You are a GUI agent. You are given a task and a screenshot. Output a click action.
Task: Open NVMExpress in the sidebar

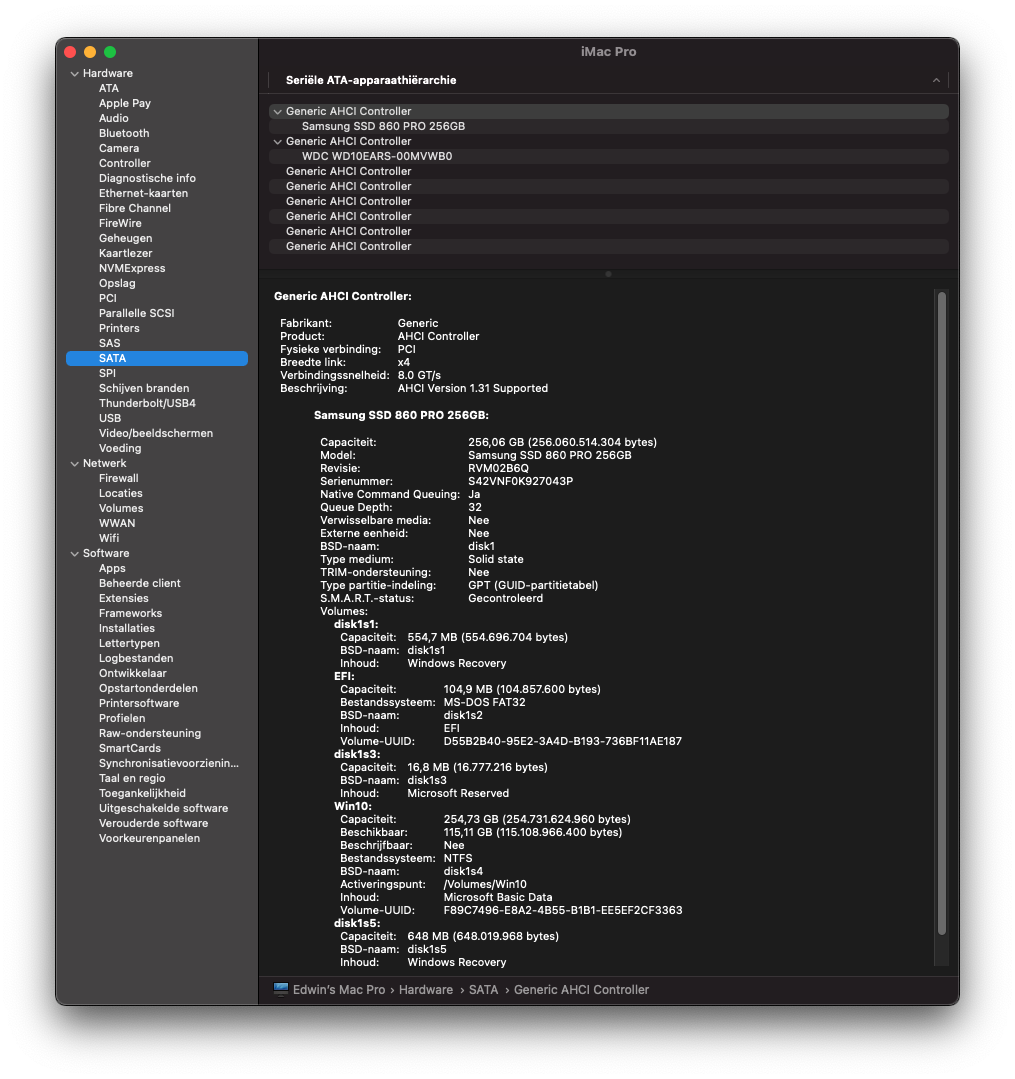[132, 268]
